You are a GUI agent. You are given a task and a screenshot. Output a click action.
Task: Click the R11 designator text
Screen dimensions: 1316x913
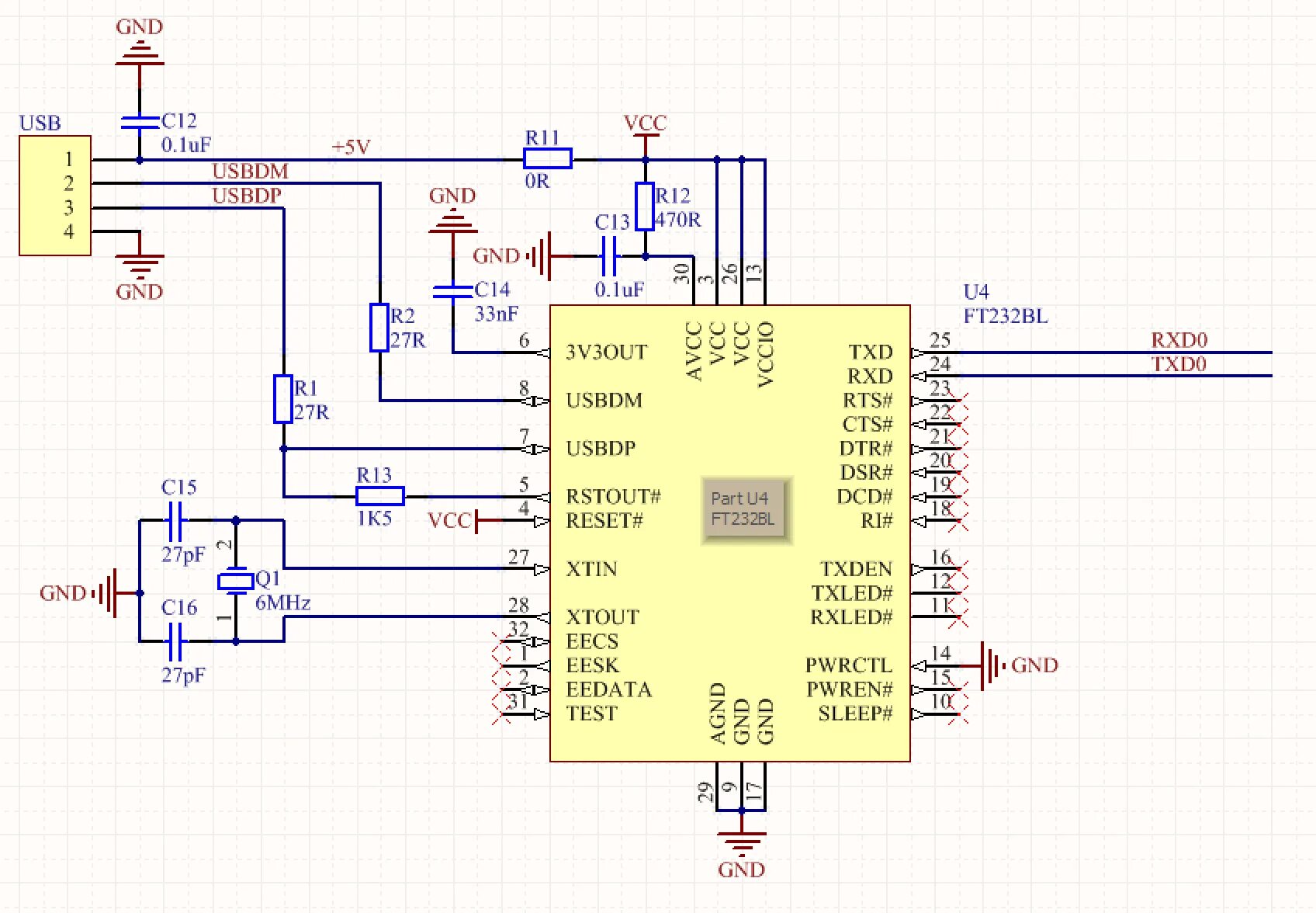pyautogui.click(x=542, y=137)
